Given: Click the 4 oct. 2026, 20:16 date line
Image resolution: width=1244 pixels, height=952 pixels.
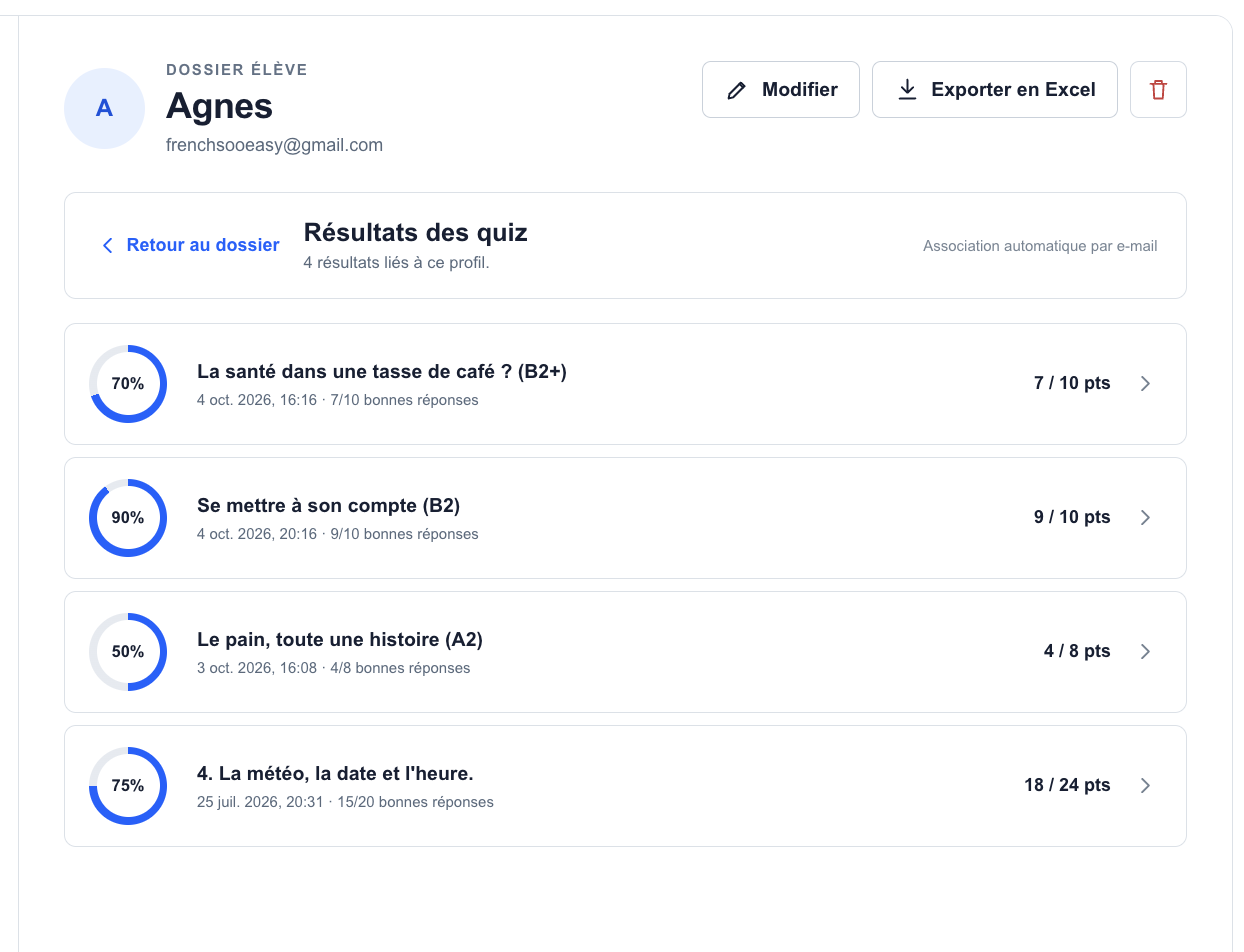Looking at the screenshot, I should pyautogui.click(x=338, y=534).
